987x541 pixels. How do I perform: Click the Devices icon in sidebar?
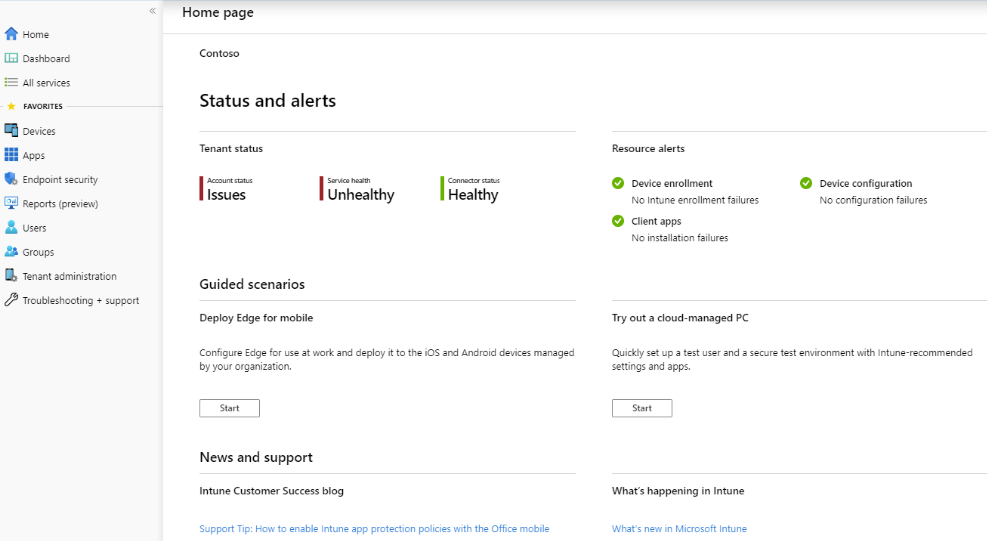pos(11,130)
